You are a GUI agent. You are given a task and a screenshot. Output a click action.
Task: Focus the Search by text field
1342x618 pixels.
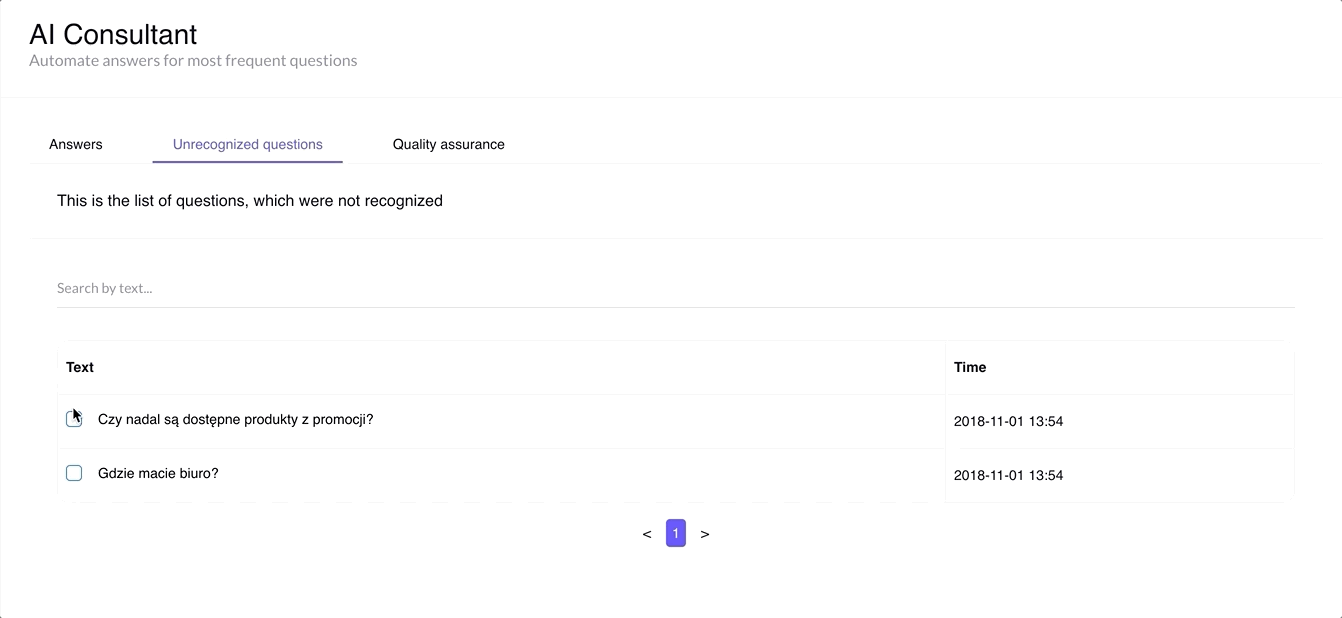click(675, 288)
